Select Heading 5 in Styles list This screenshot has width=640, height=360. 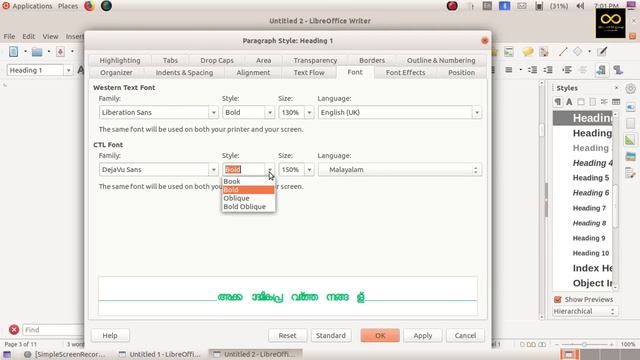click(591, 178)
